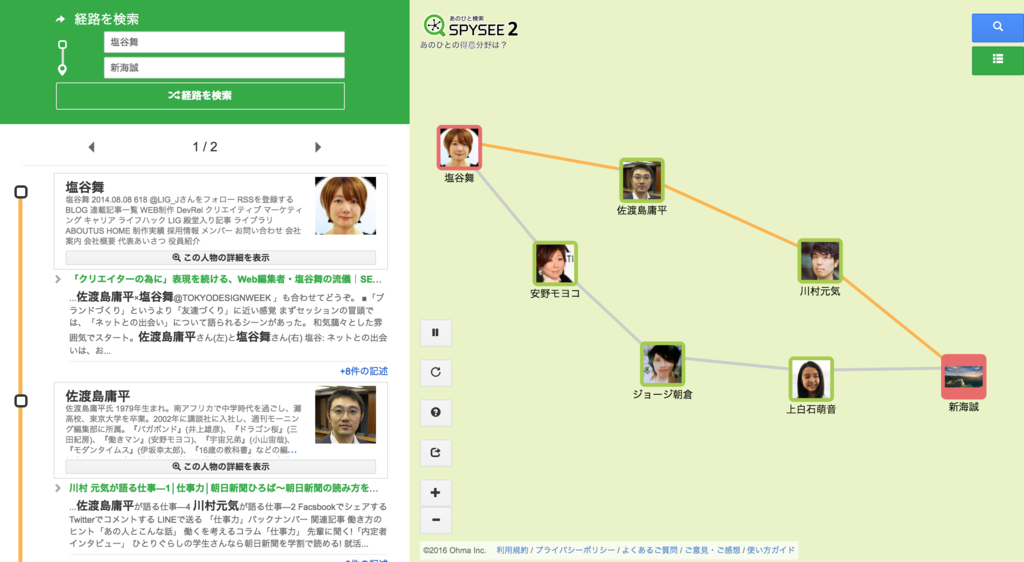Expand the chevron beside 川村 元気が語る仕事 article
The image size is (1024, 562).
pyautogui.click(x=58, y=488)
